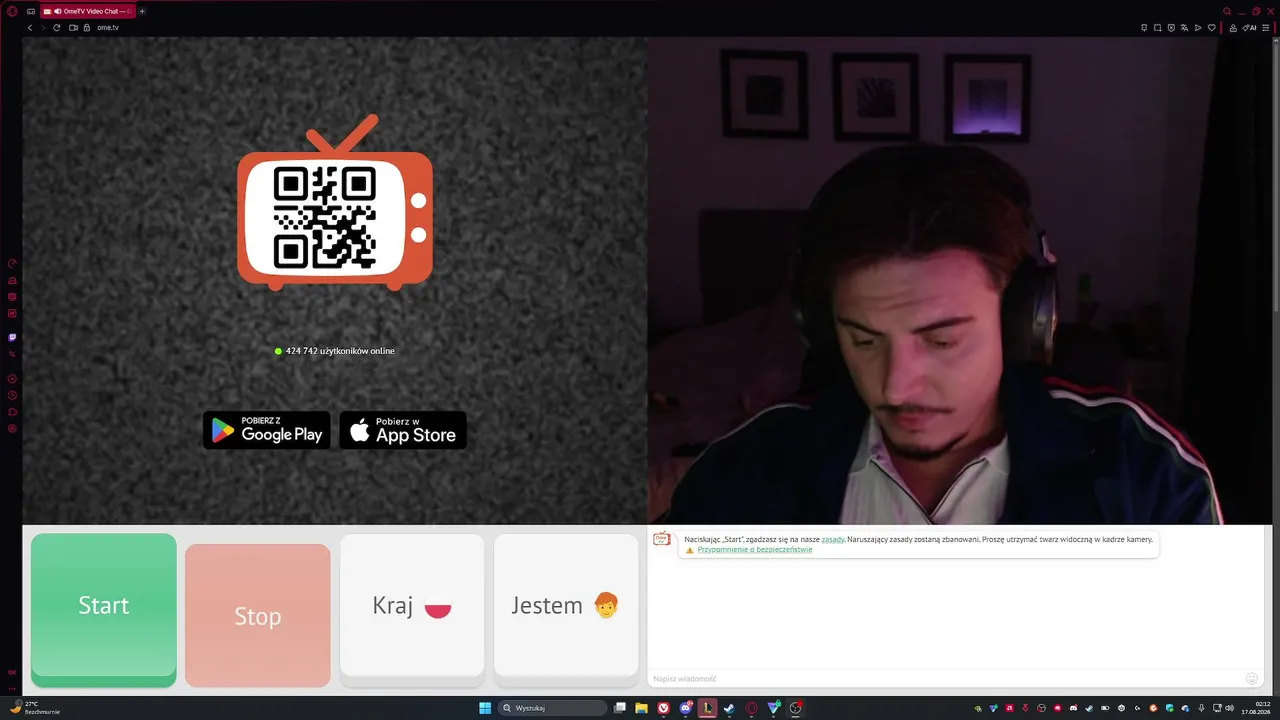Image resolution: width=1280 pixels, height=720 pixels.
Task: Click the pin icon in browser toolbar
Action: tap(1144, 28)
